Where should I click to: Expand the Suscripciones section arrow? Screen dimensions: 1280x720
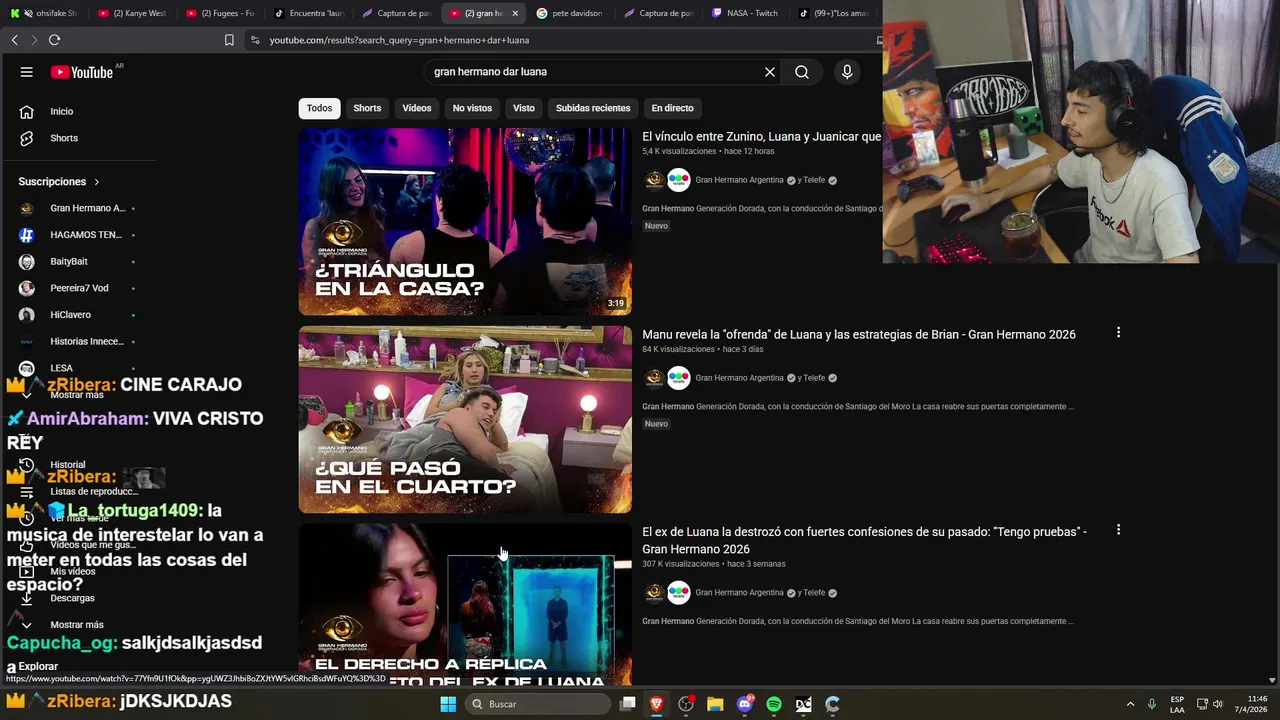(97, 182)
